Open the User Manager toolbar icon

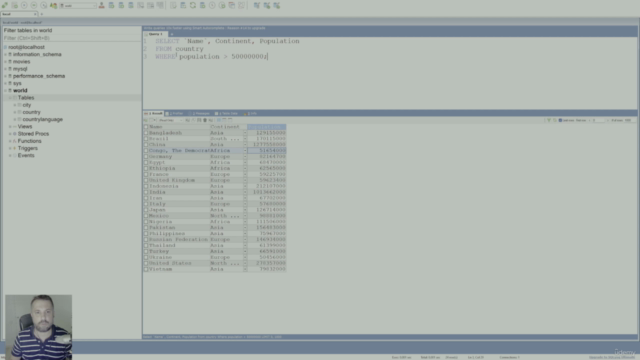(102, 5)
